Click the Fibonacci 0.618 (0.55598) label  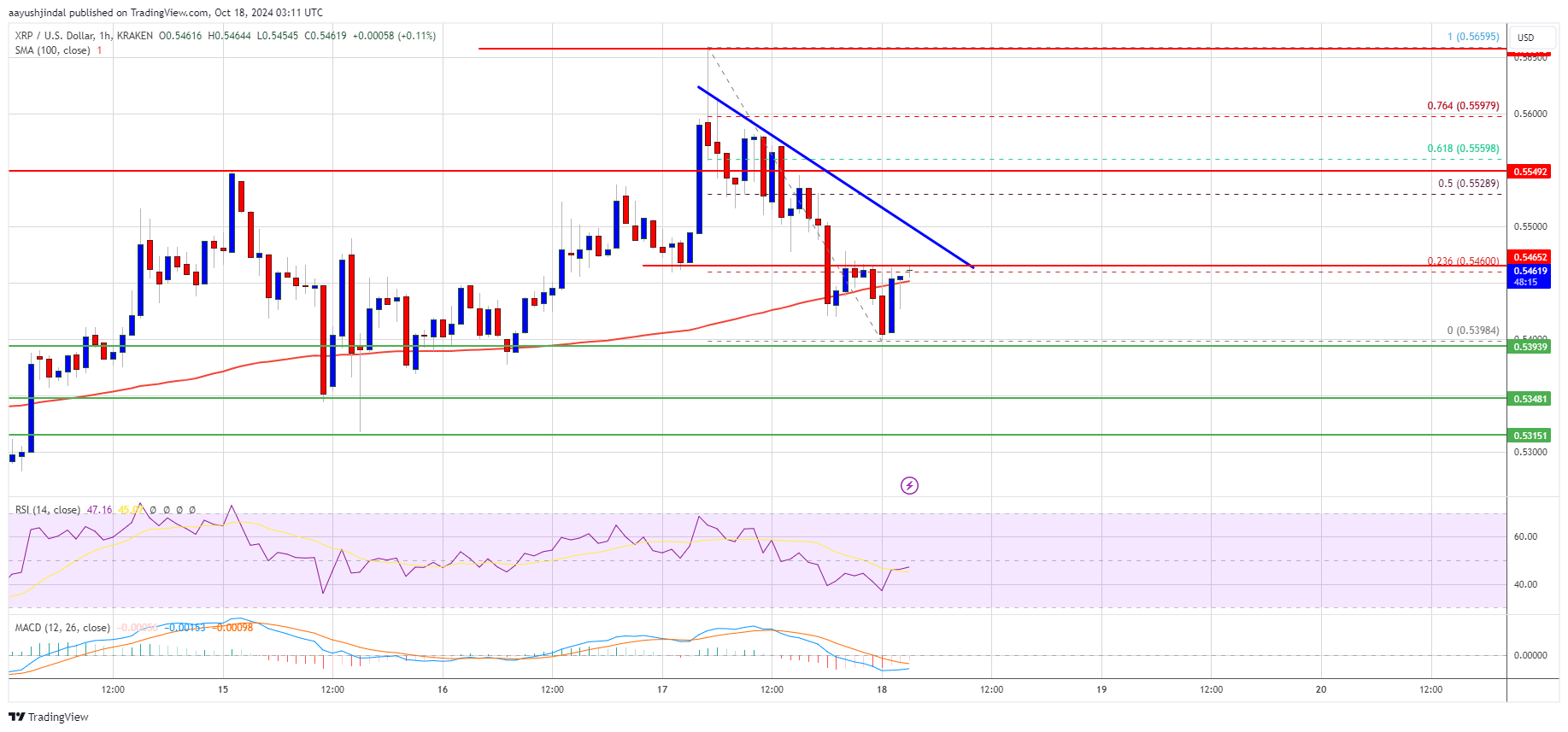tap(1463, 149)
